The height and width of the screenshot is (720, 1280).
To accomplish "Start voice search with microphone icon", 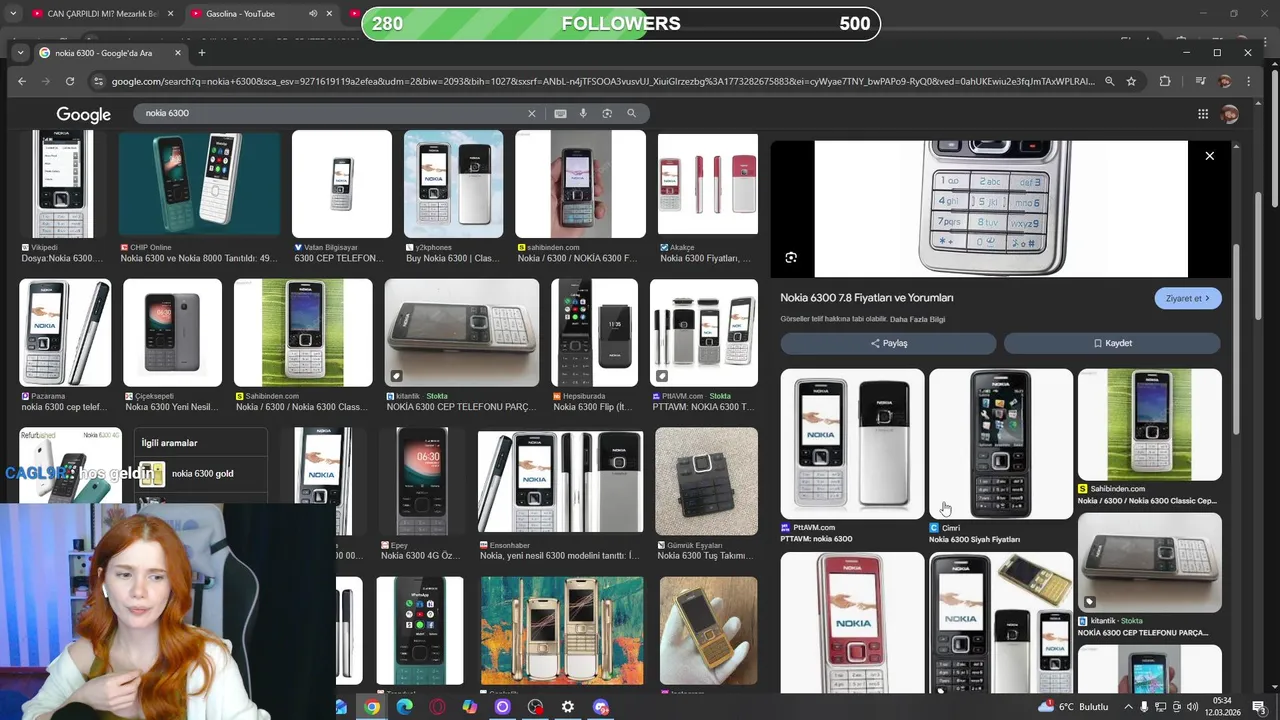I will (x=583, y=113).
